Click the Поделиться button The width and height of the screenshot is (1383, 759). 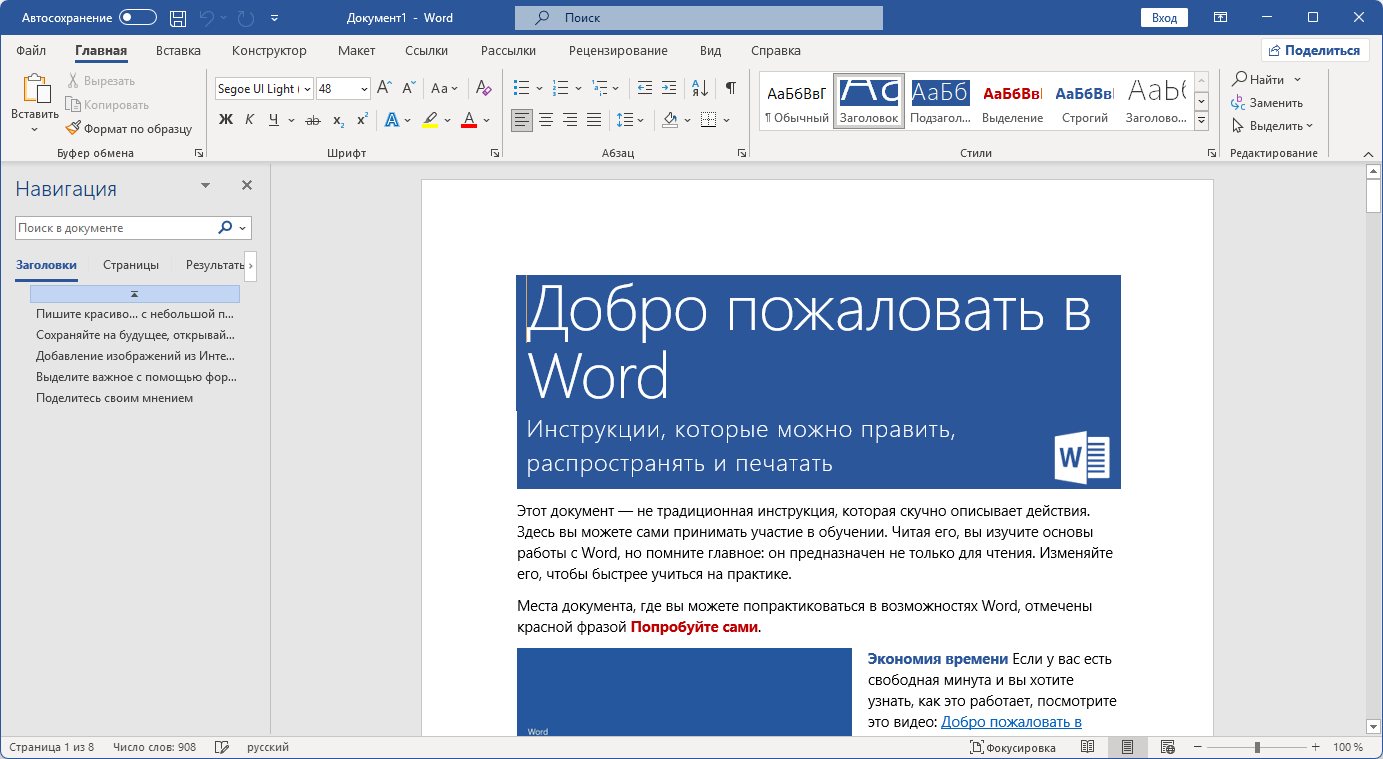[1314, 51]
